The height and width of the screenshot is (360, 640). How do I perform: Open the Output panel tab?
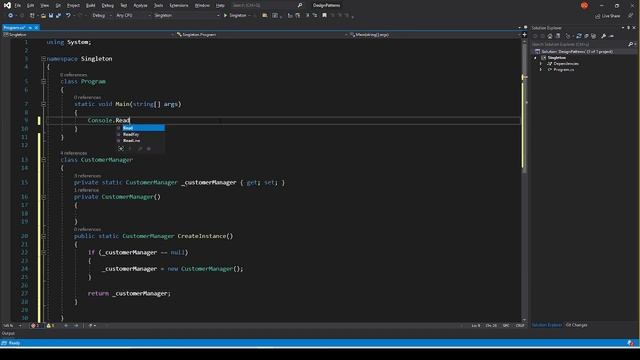point(8,333)
